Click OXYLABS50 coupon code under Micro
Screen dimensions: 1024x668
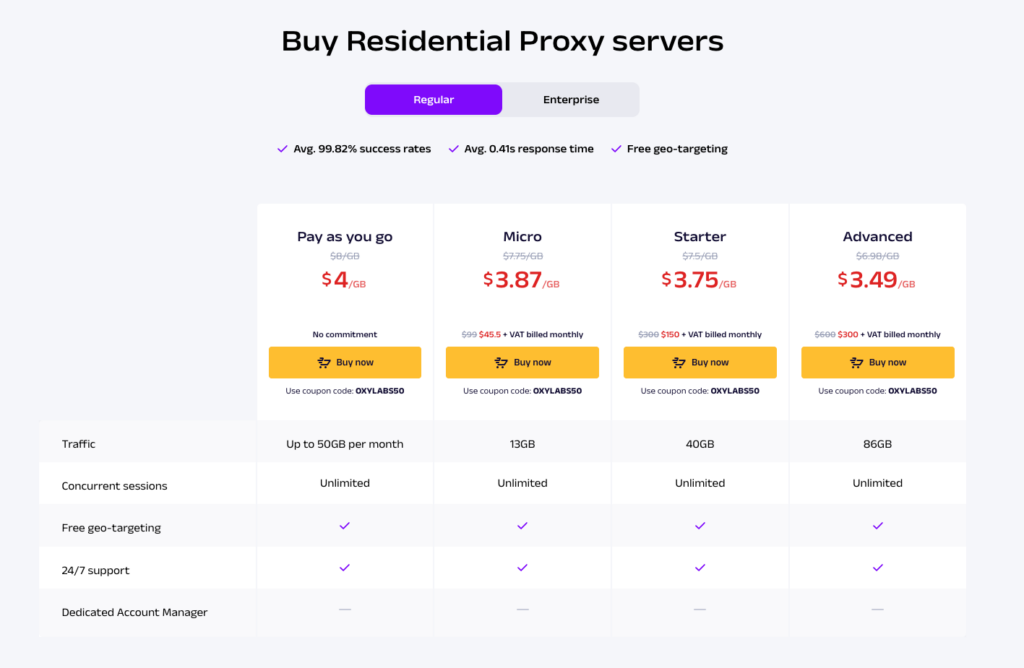tap(557, 390)
